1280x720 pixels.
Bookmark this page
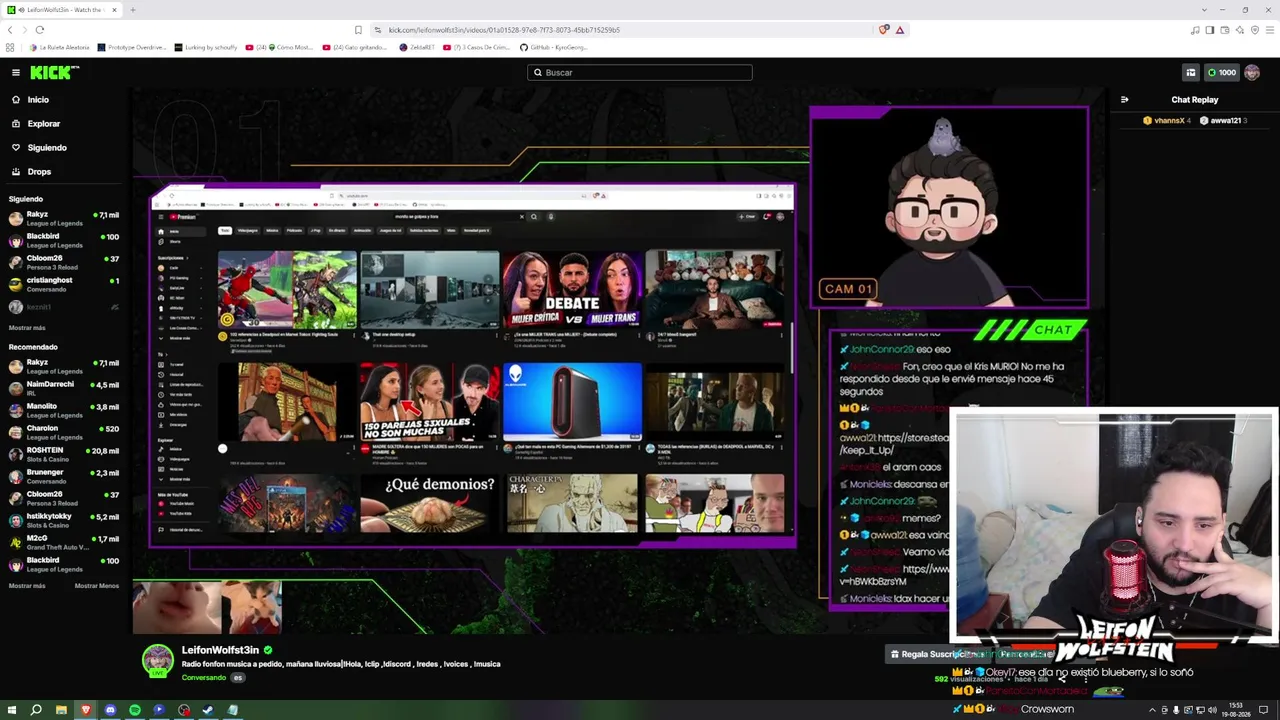[358, 30]
